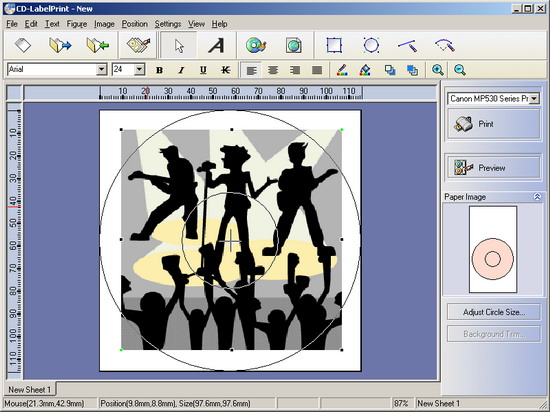This screenshot has width=550, height=412.
Task: Click the top-right green selection handle
Action: (x=342, y=130)
